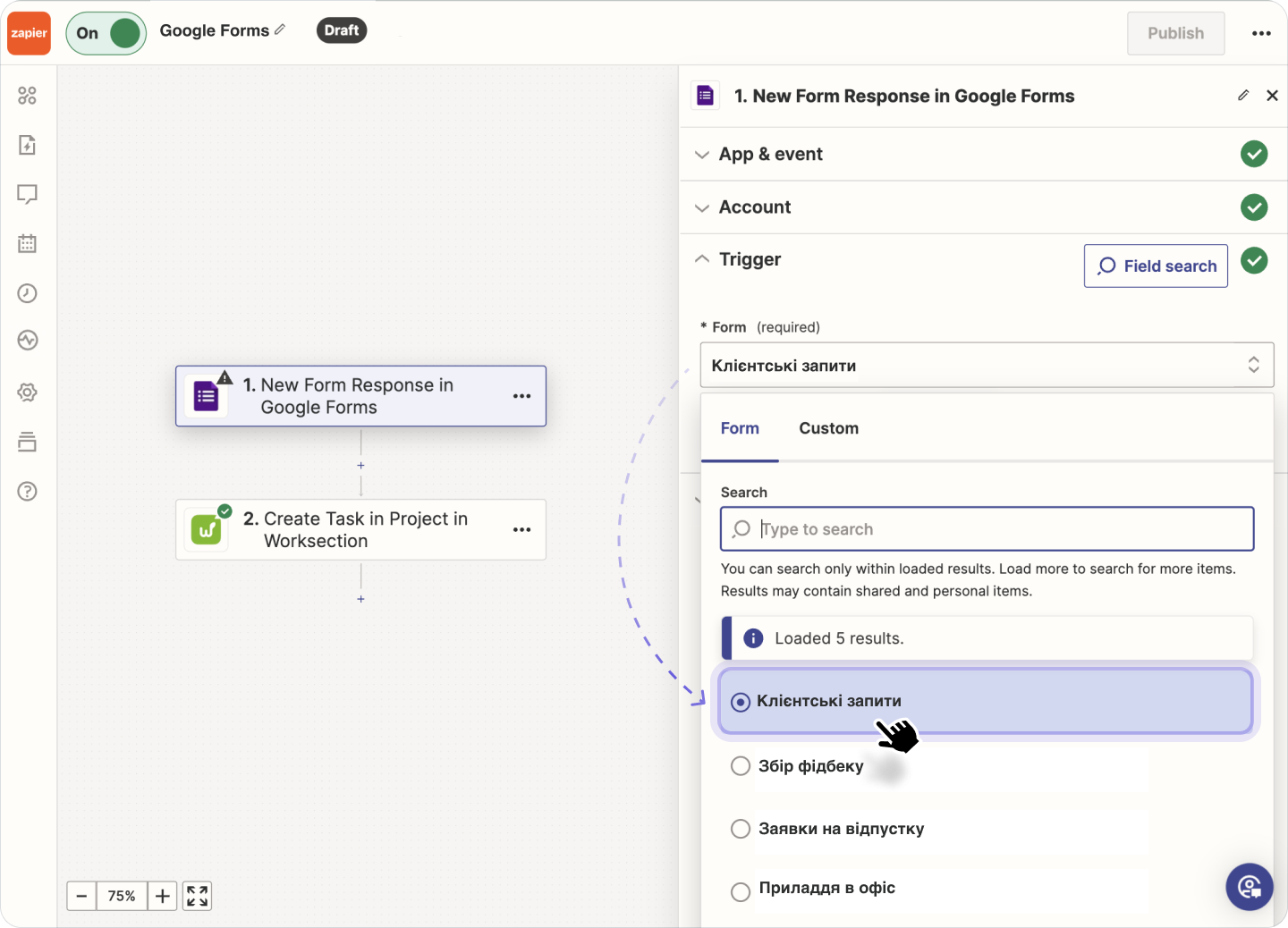This screenshot has height=928, width=1288.
Task: Open the apps grid icon in sidebar
Action: [x=27, y=96]
